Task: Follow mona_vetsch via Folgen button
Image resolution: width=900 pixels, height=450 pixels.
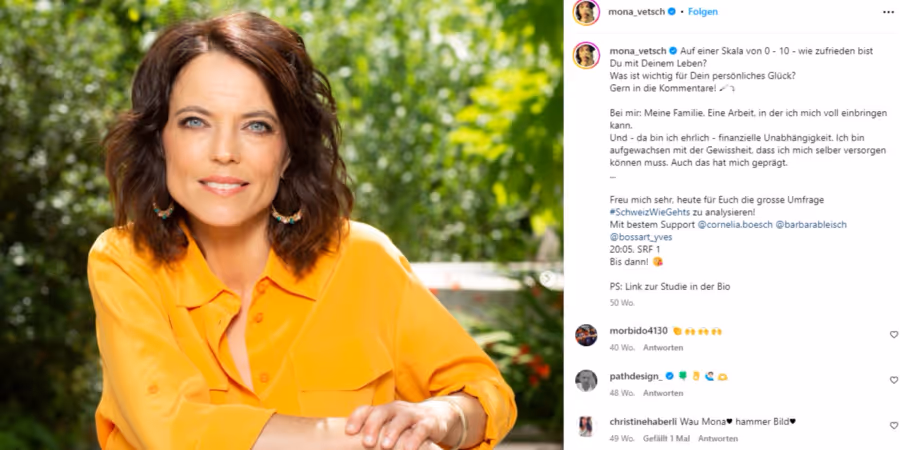Action: tap(703, 11)
